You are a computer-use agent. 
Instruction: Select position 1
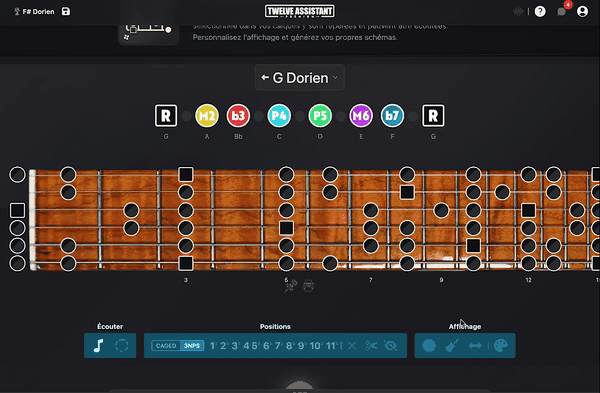pos(213,346)
